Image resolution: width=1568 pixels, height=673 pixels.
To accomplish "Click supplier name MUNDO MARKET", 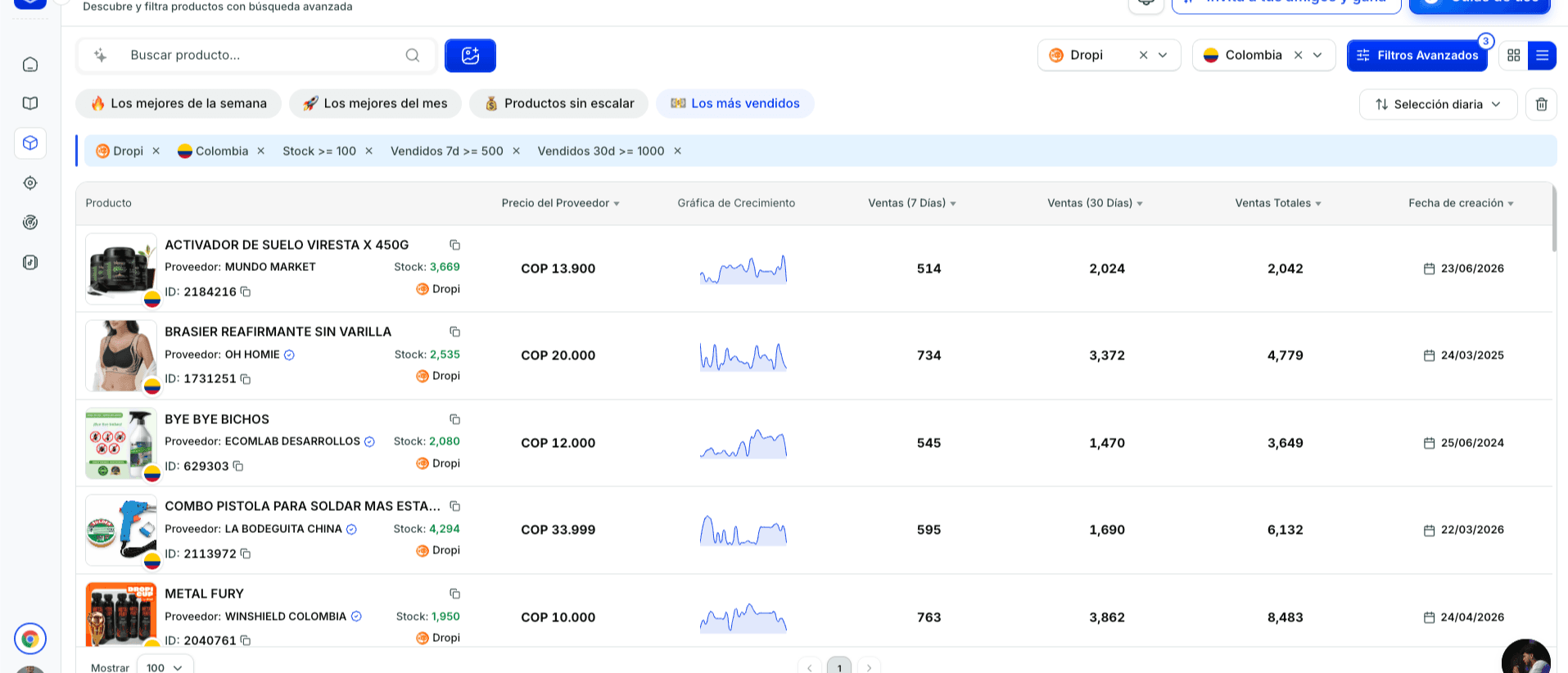I will click(270, 267).
